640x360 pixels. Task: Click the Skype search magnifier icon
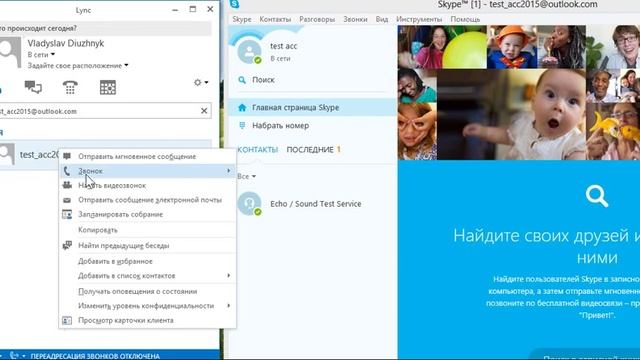(x=242, y=80)
